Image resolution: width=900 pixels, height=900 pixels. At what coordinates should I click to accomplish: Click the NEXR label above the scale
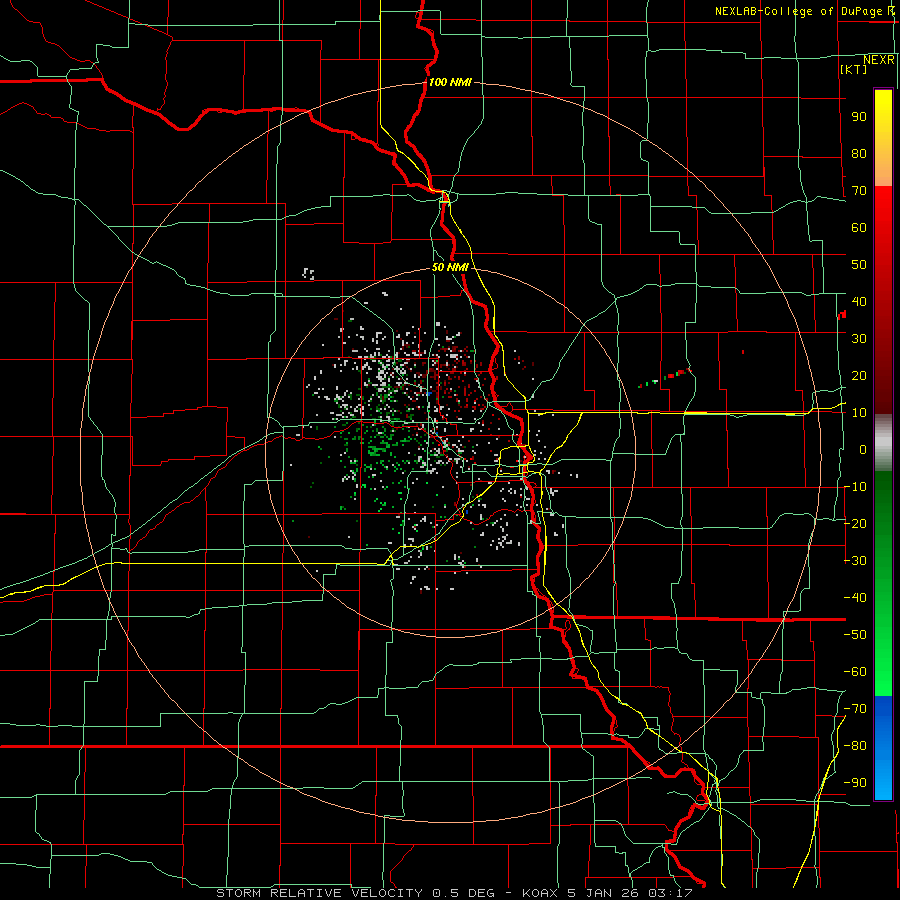coord(879,60)
